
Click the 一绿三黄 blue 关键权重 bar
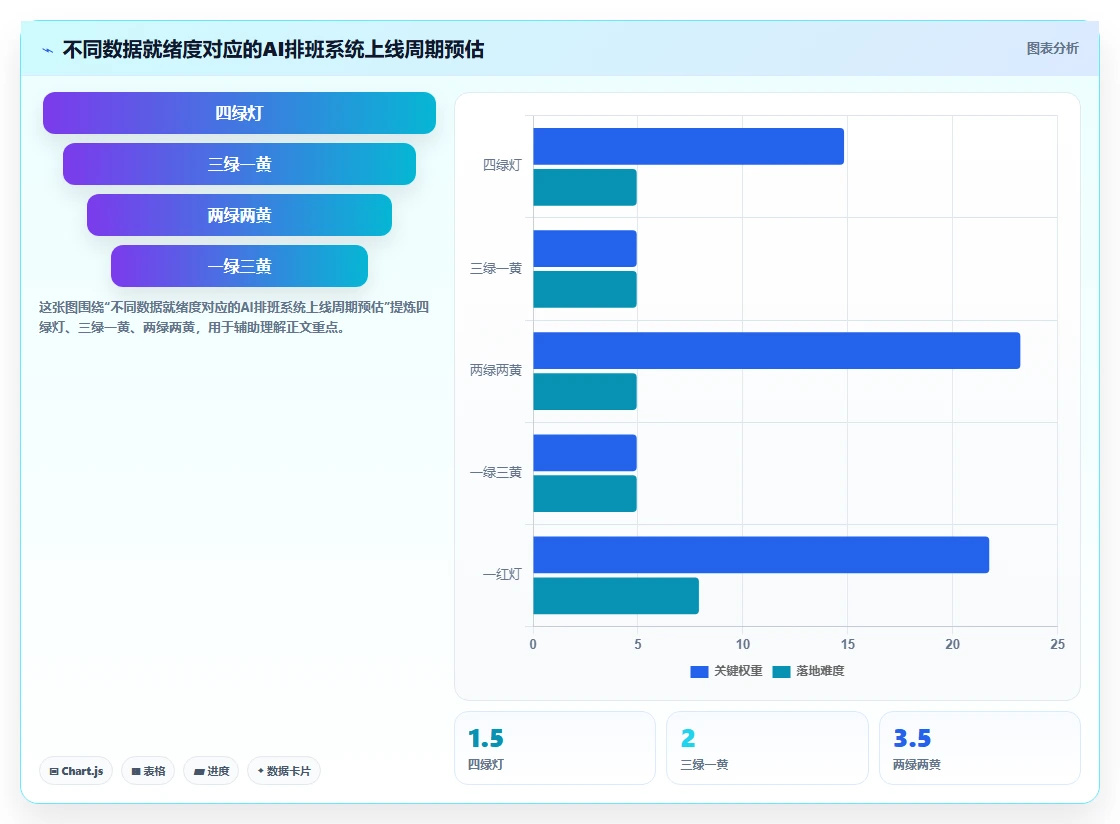point(585,453)
